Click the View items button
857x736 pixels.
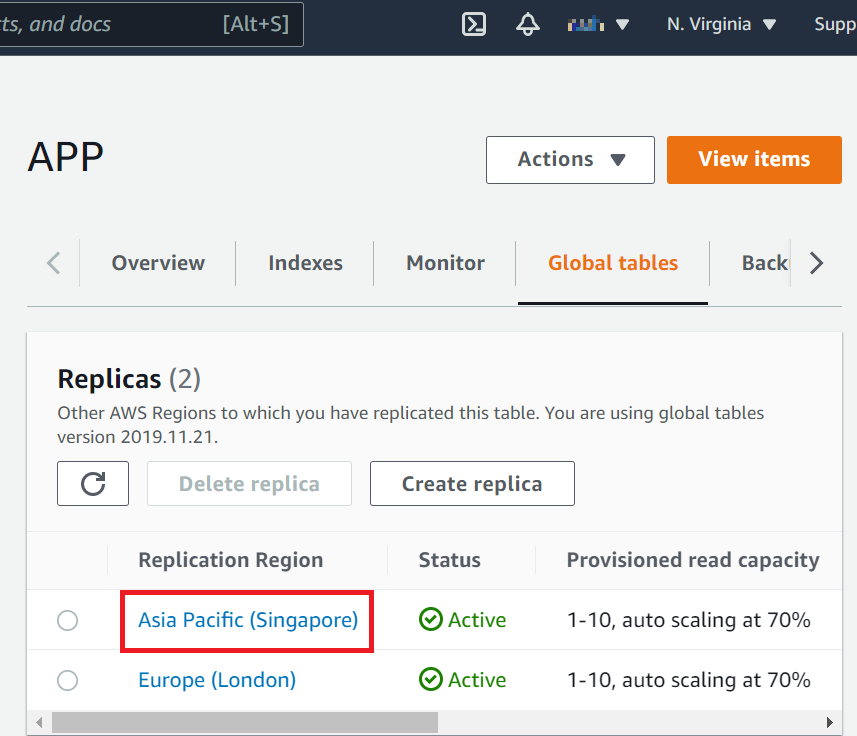pyautogui.click(x=754, y=160)
